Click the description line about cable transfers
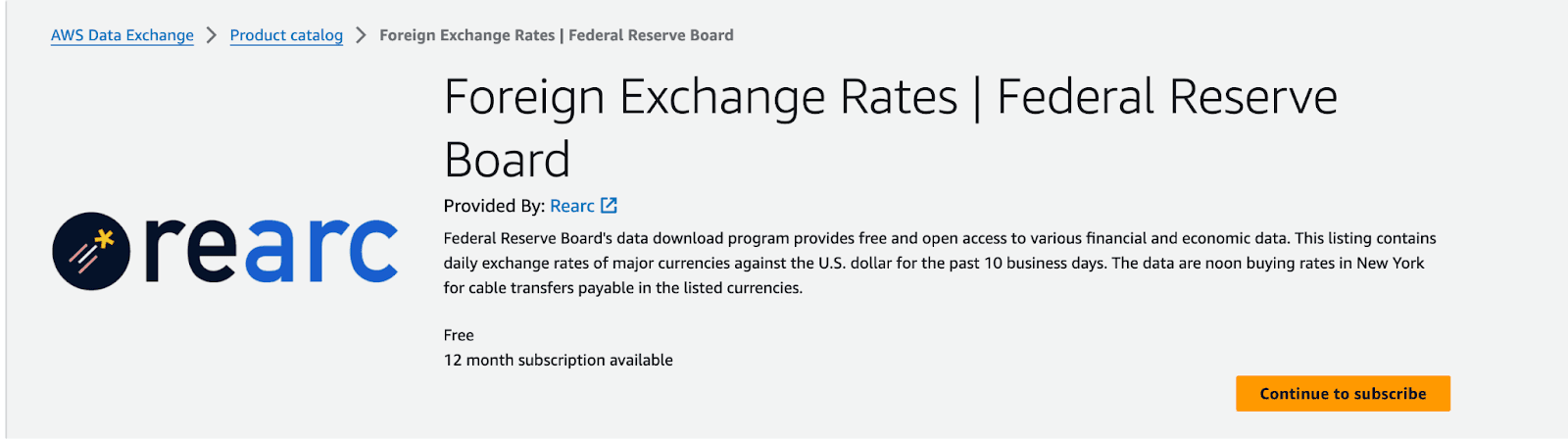Image resolution: width=1568 pixels, height=439 pixels. coord(622,288)
